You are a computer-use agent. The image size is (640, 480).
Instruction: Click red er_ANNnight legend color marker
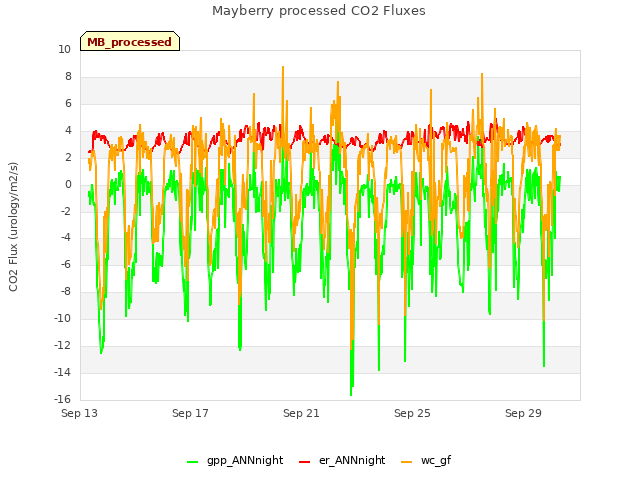coord(304,462)
